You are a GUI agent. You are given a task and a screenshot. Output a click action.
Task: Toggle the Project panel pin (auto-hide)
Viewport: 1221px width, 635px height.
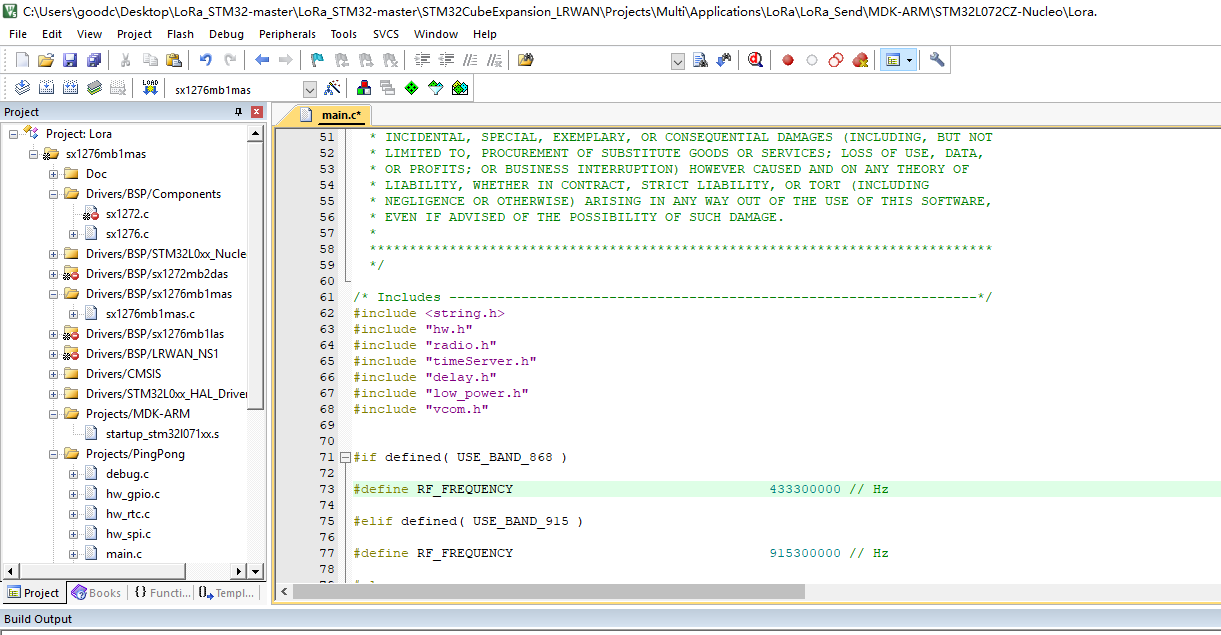pyautogui.click(x=239, y=112)
